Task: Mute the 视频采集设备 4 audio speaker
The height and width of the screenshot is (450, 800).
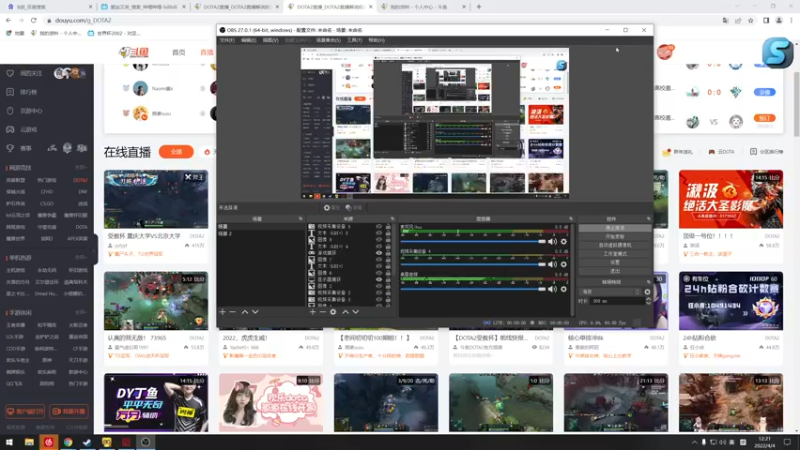Action: [x=552, y=264]
